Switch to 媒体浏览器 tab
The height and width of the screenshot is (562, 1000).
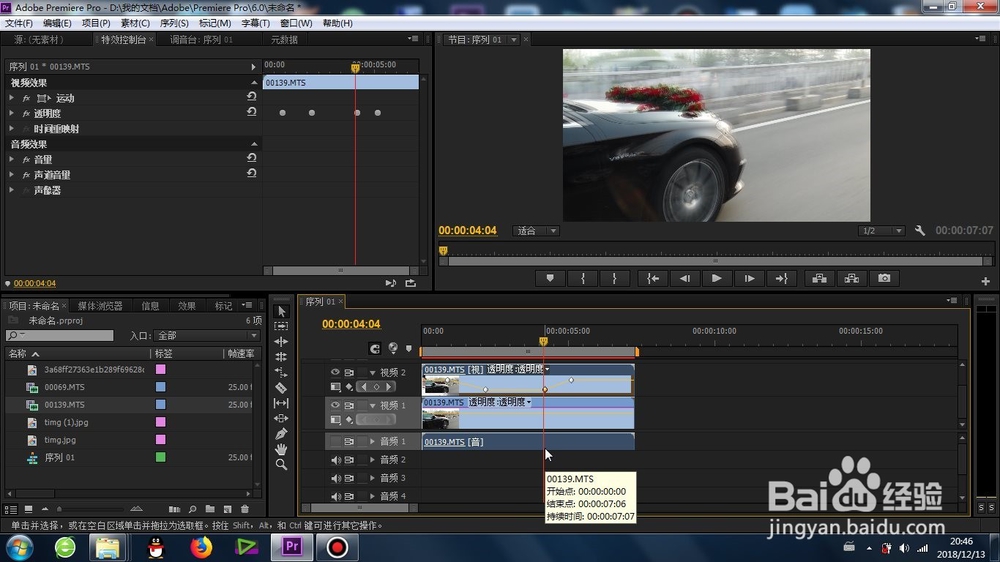pos(100,306)
